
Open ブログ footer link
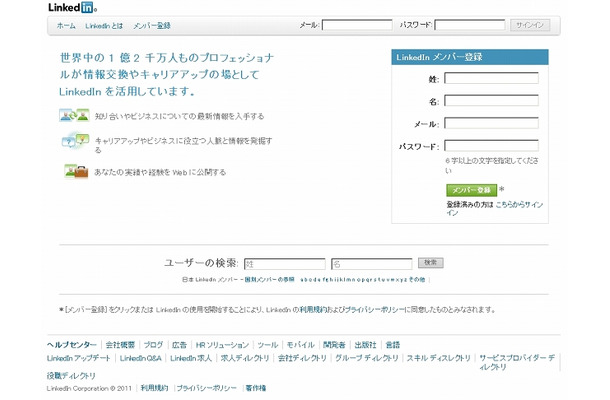pos(153,345)
